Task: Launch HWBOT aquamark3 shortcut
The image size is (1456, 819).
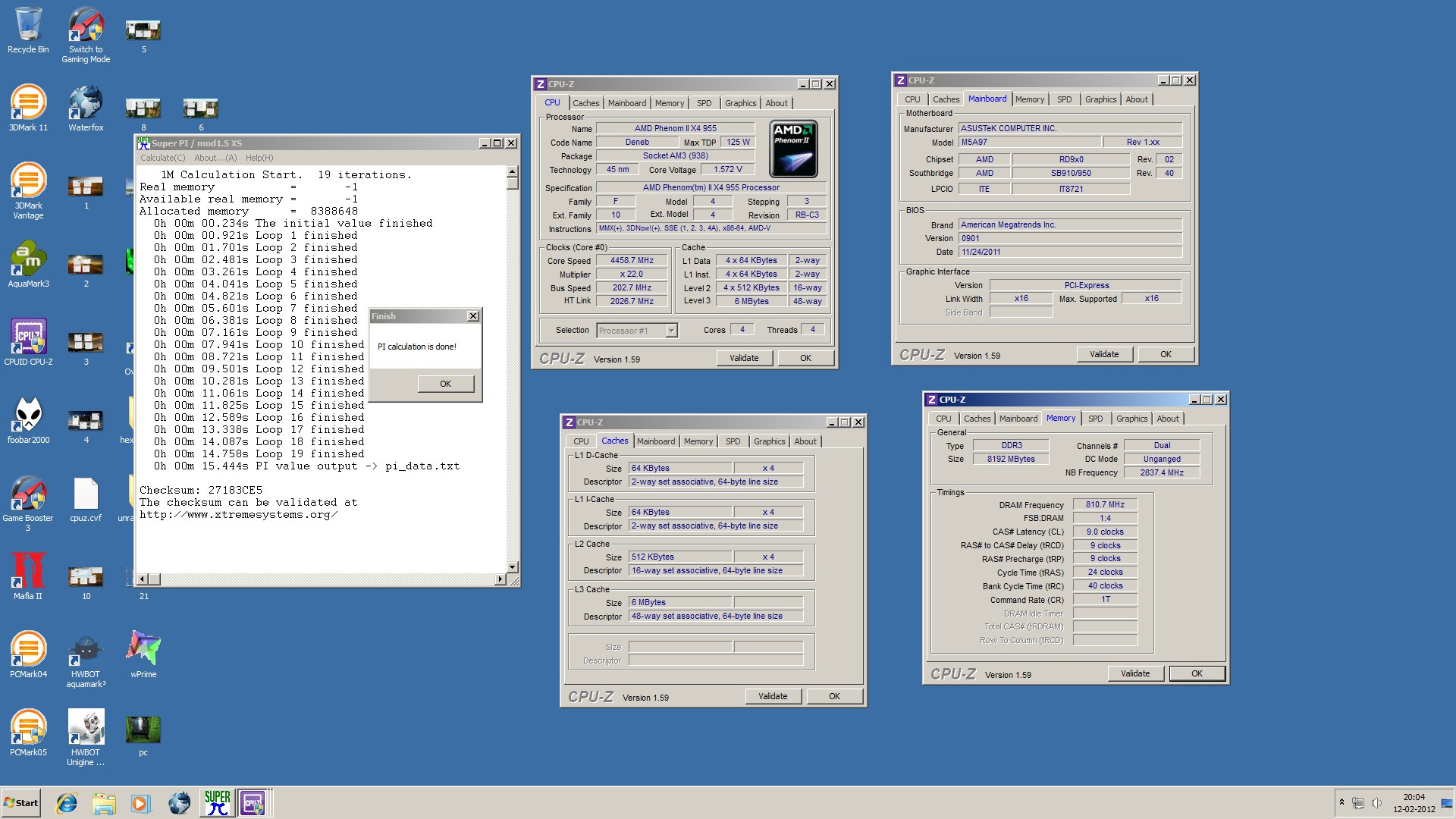Action: (86, 660)
